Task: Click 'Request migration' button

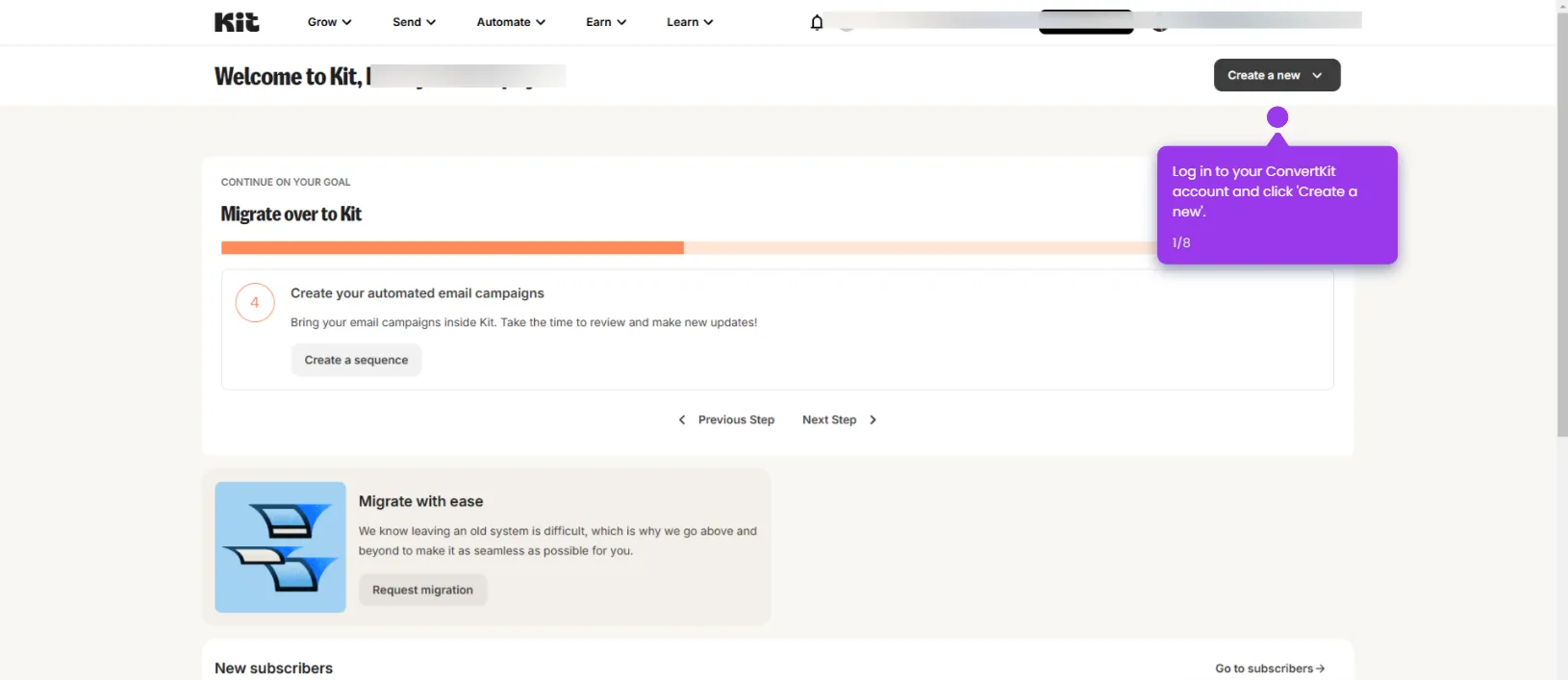Action: [x=422, y=590]
